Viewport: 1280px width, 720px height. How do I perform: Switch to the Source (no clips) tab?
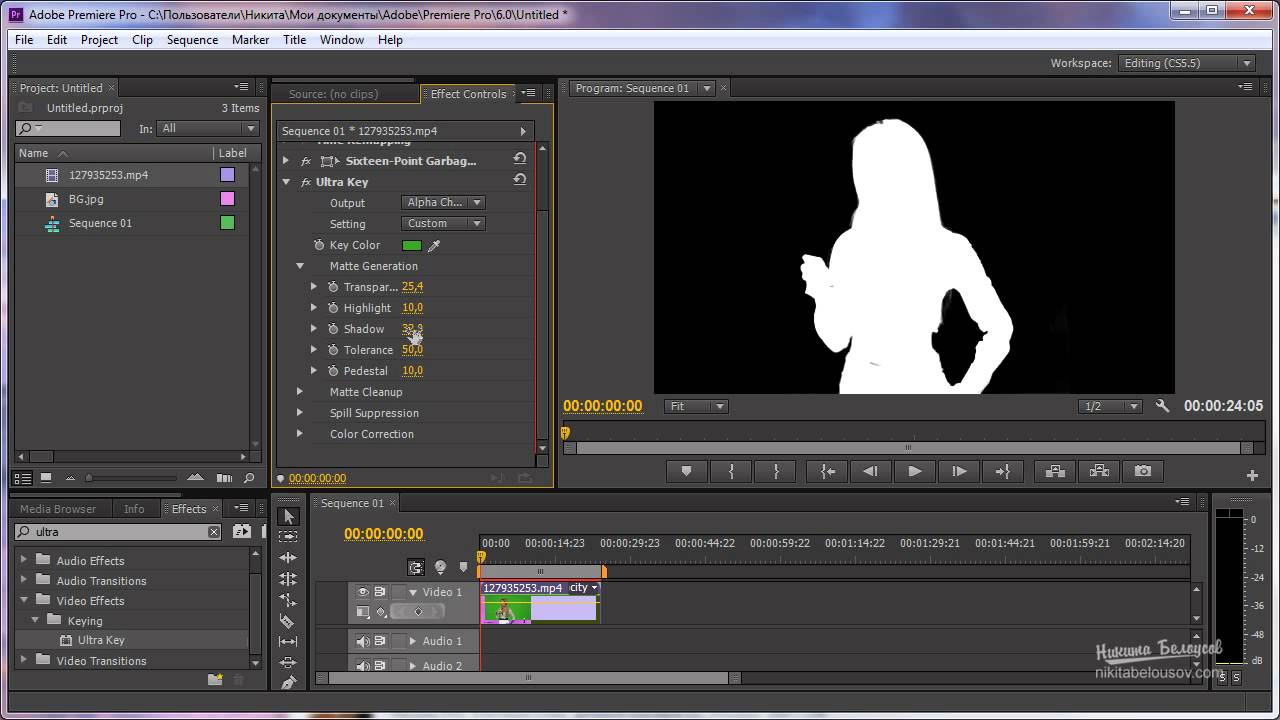coord(333,94)
